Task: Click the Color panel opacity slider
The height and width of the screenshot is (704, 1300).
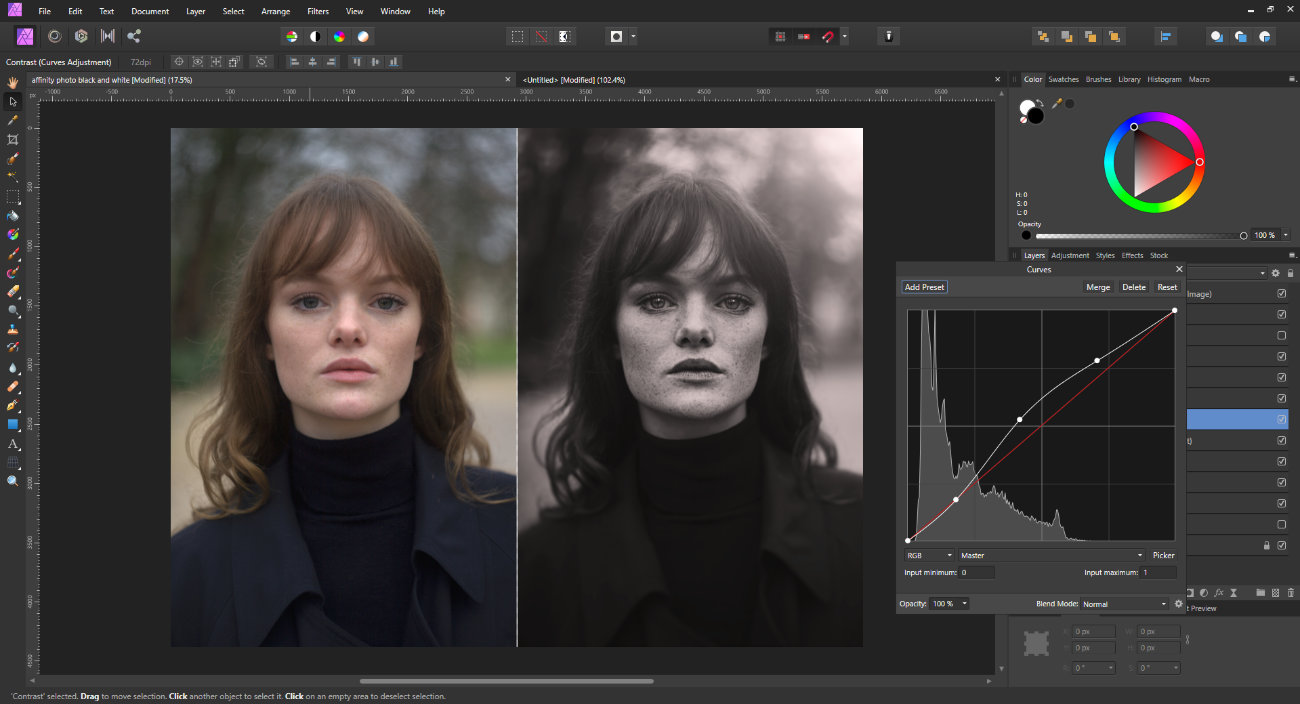Action: tap(1140, 236)
